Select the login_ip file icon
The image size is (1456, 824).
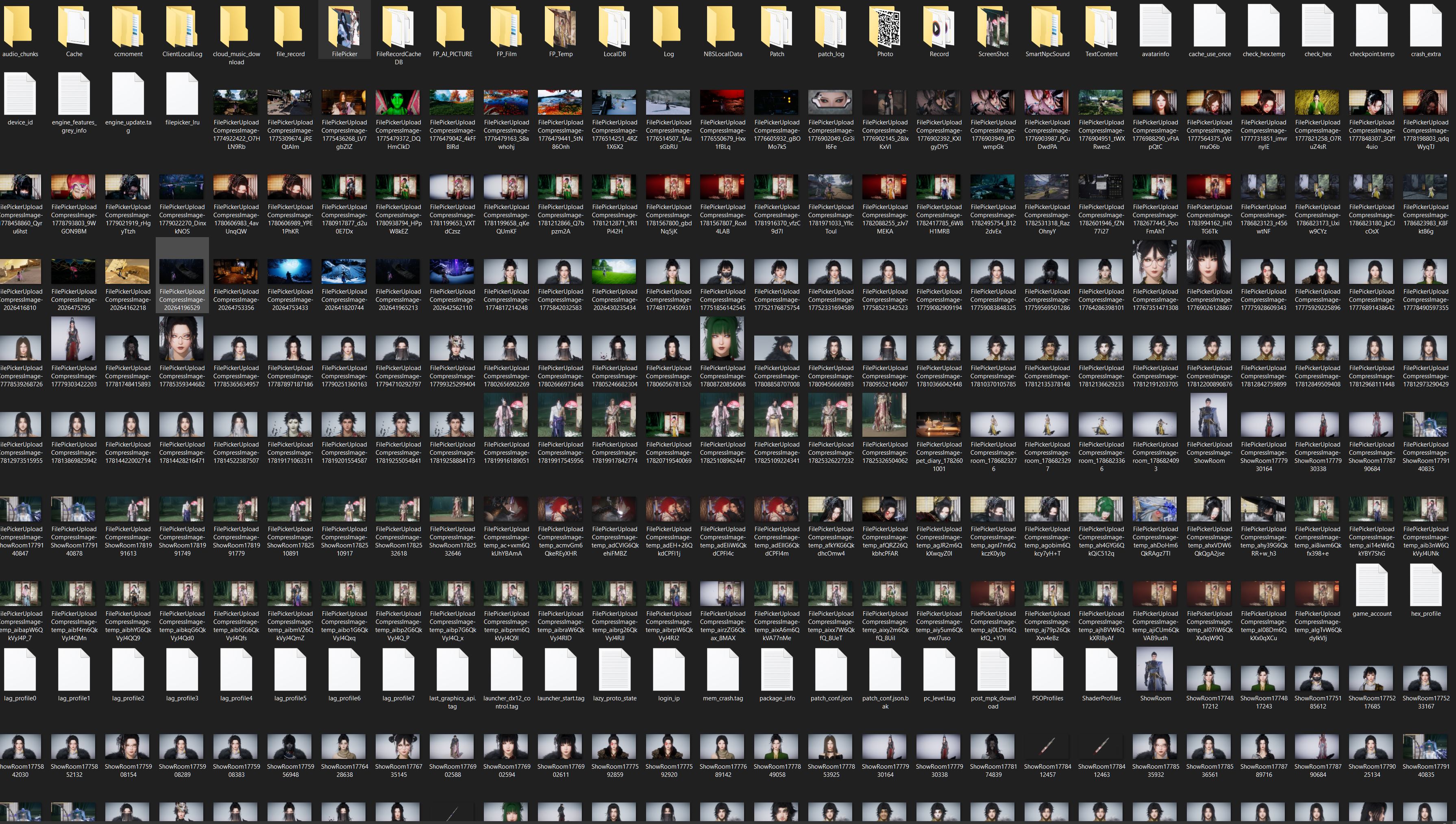668,669
